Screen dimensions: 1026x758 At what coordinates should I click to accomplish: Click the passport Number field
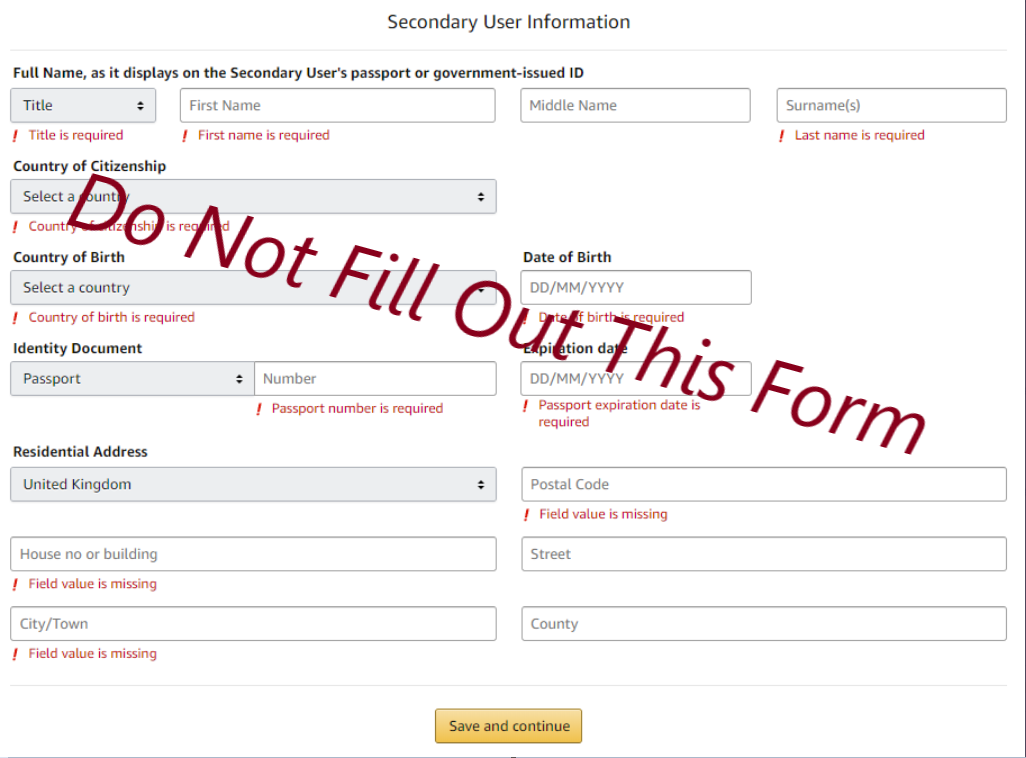pos(375,379)
